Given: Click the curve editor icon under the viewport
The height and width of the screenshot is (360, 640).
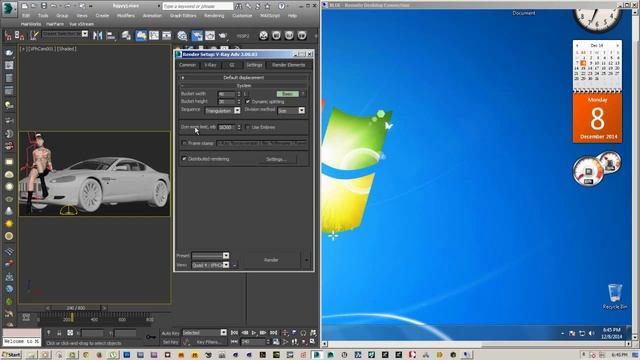Looking at the screenshot, I should (26, 317).
